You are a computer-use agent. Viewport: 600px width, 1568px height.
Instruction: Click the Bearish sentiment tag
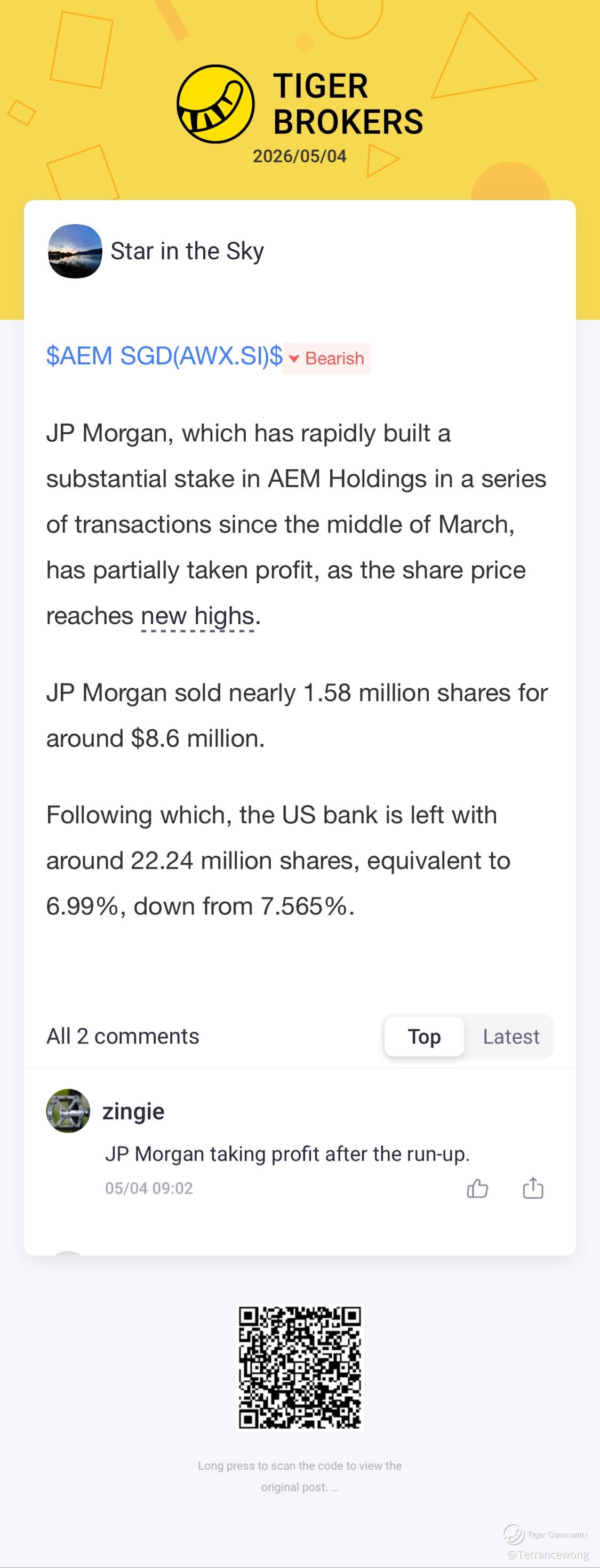(327, 358)
